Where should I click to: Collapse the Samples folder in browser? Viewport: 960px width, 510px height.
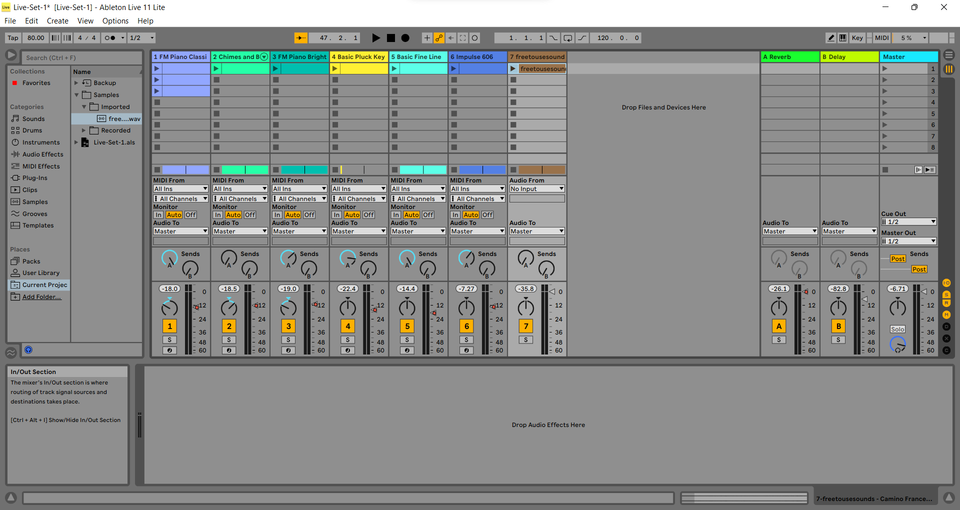click(77, 95)
